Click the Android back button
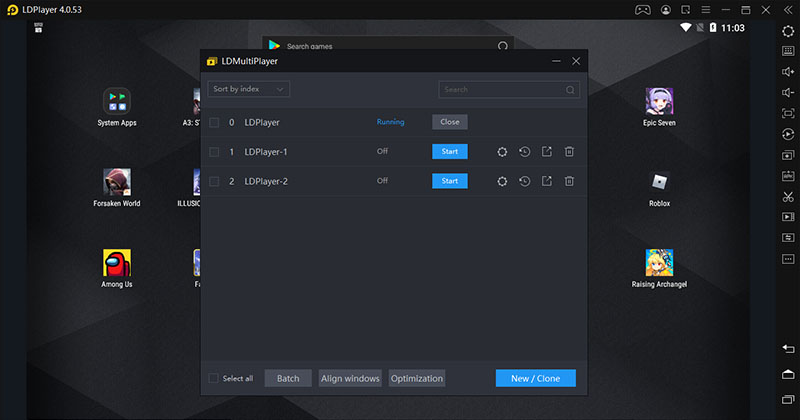 (x=788, y=349)
